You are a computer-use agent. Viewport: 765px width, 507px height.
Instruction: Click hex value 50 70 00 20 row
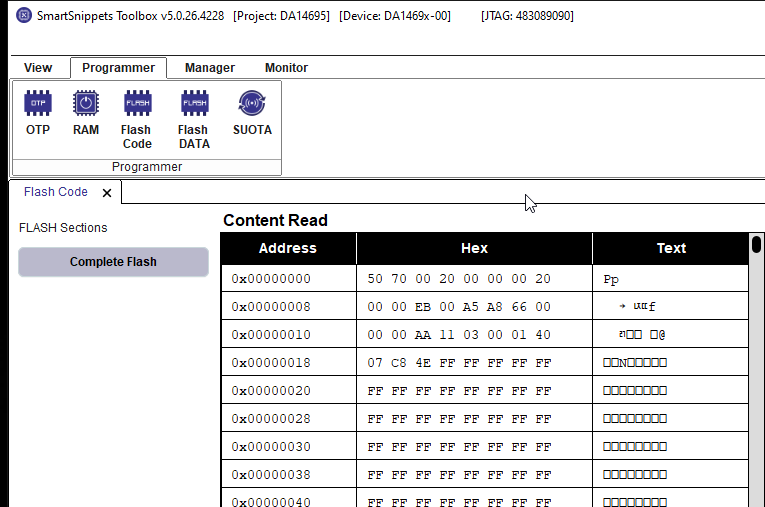coord(474,279)
